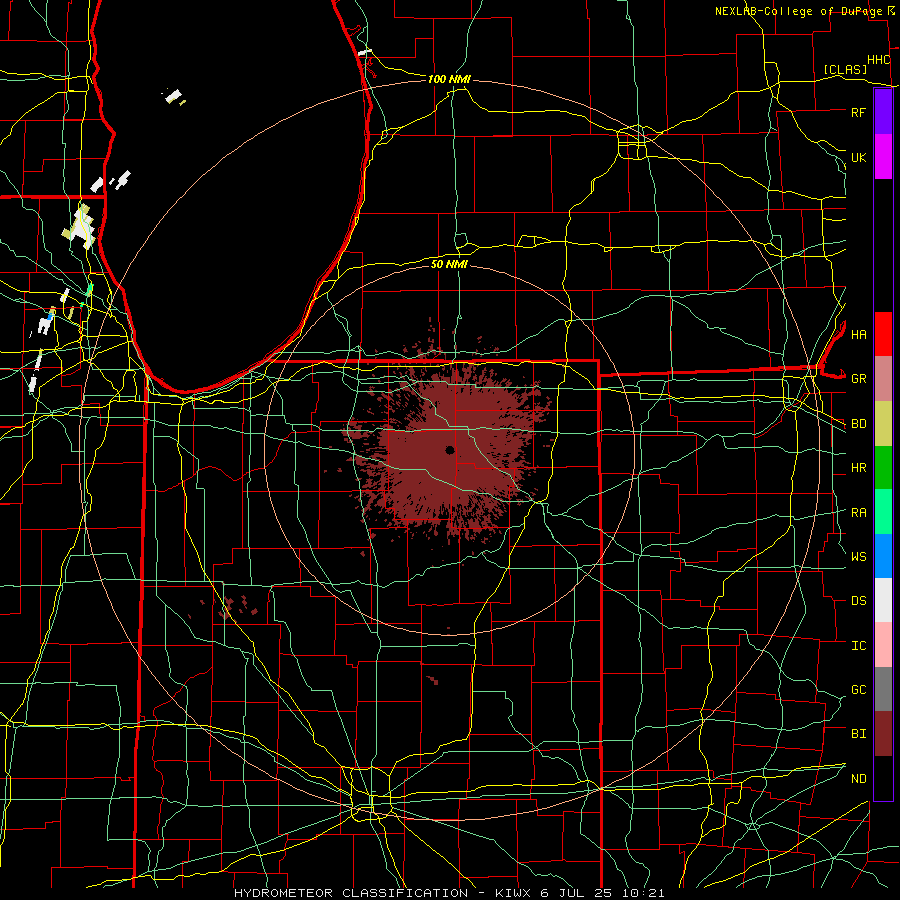
Task: Click the mint RA legend swatch
Action: tap(883, 512)
